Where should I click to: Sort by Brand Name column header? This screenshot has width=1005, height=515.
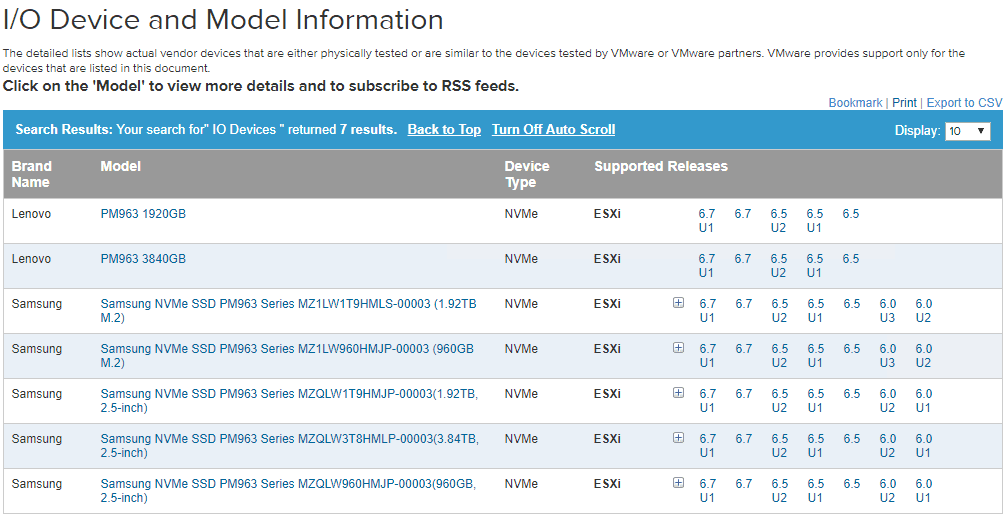(x=31, y=174)
